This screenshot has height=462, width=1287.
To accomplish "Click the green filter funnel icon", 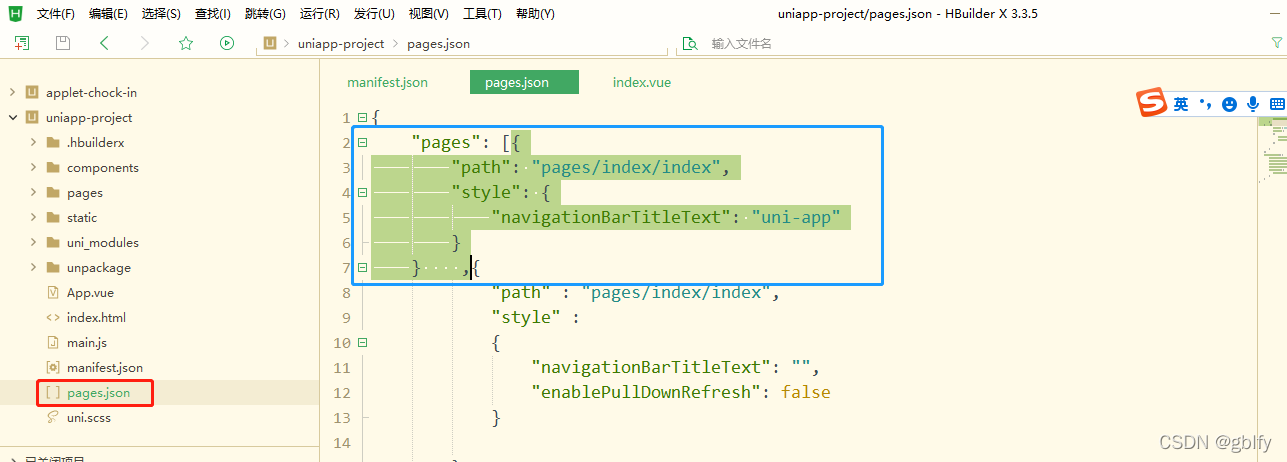I will (x=1276, y=43).
